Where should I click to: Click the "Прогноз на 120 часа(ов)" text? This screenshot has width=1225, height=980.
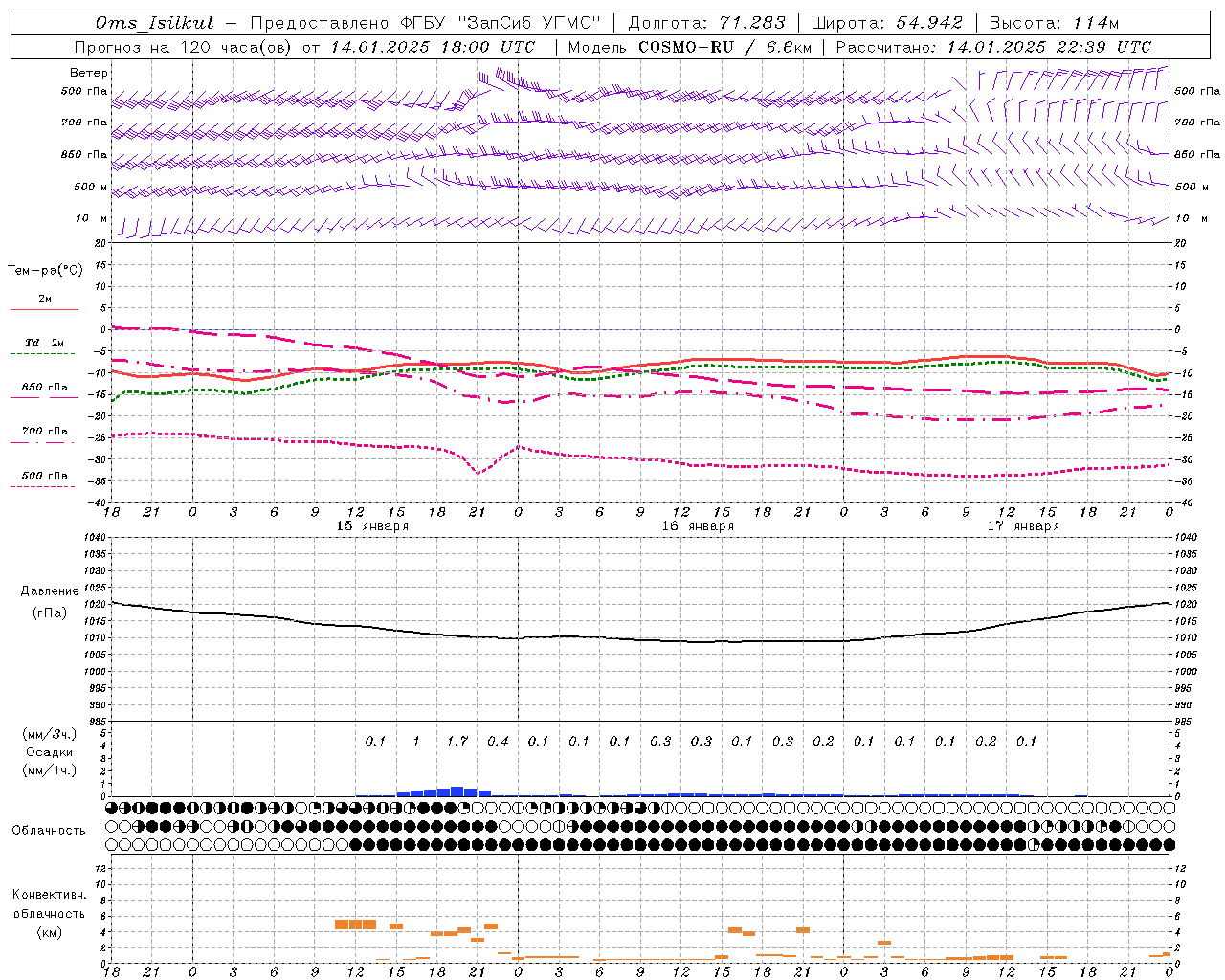coord(184,47)
